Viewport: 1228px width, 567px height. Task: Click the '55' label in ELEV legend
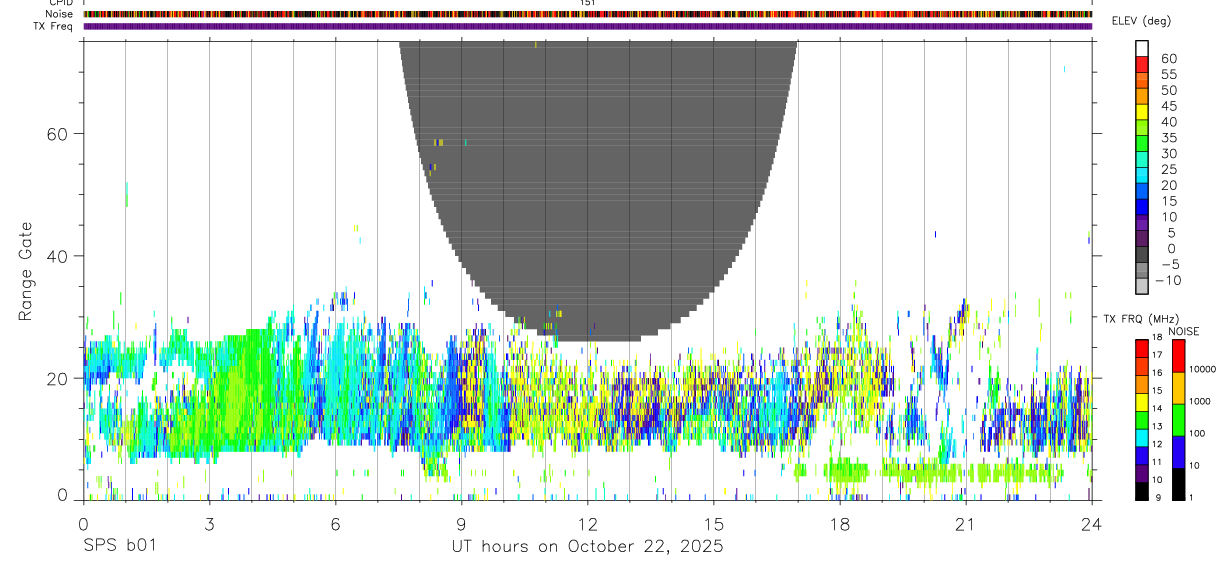click(x=1168, y=74)
